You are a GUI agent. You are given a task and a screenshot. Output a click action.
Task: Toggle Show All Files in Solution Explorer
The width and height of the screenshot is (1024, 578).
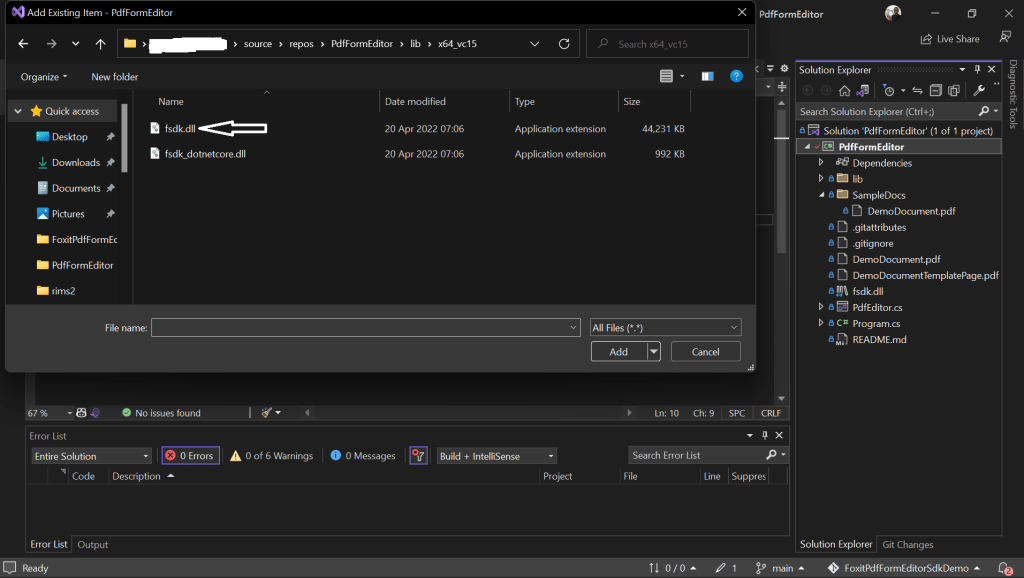tap(954, 90)
